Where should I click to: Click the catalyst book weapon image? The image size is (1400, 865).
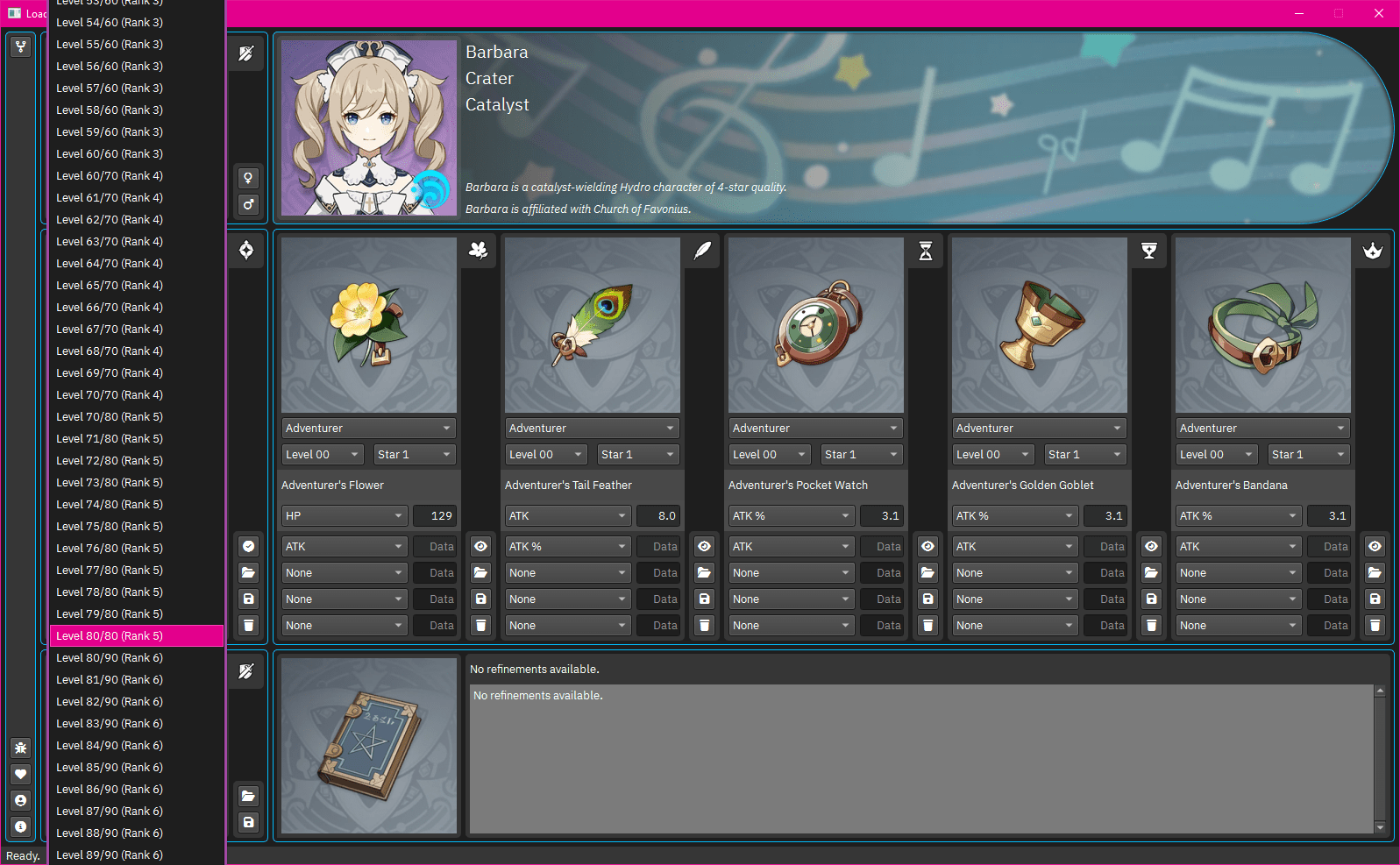[369, 746]
